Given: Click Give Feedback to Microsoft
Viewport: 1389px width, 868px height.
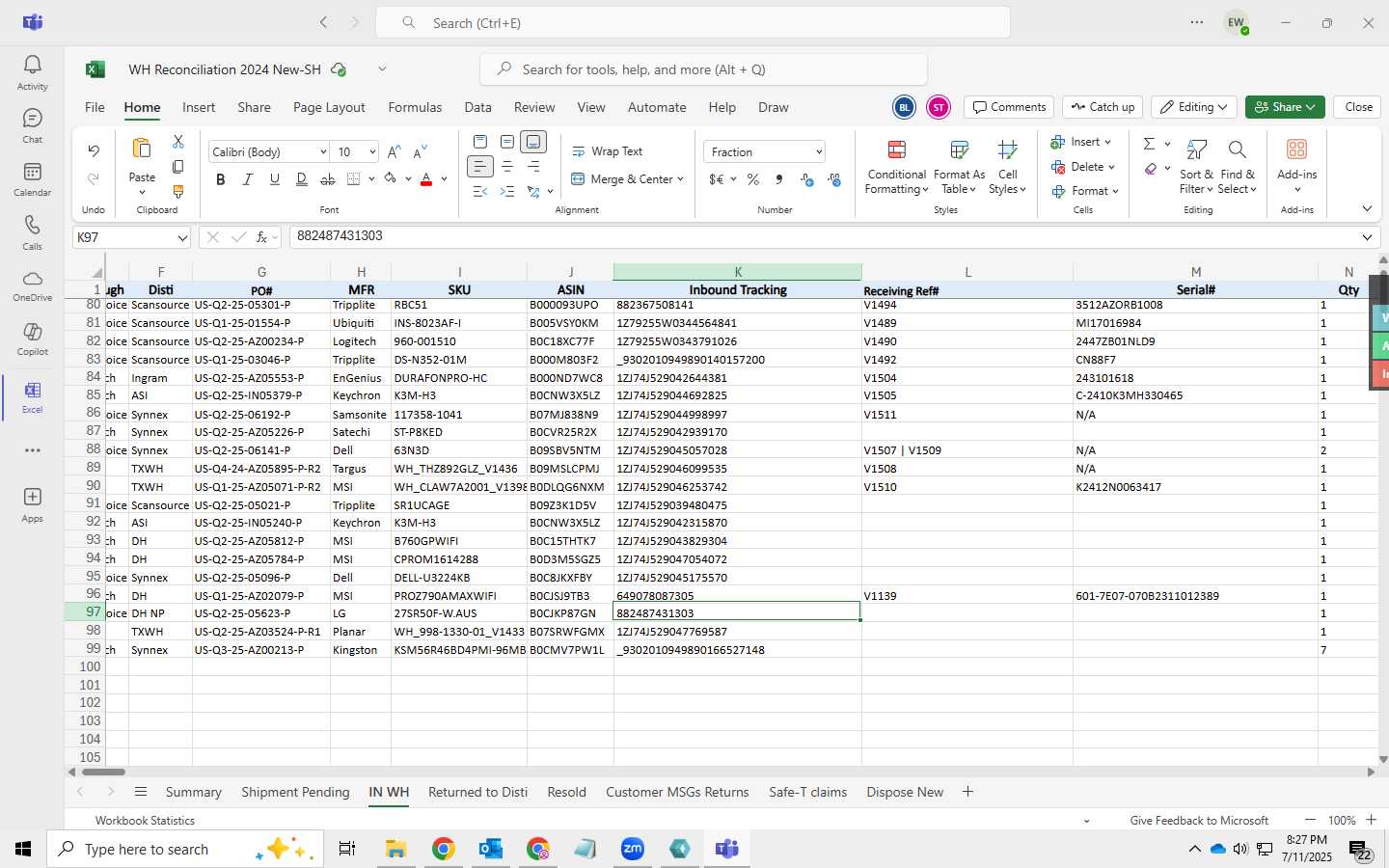Looking at the screenshot, I should tap(1199, 821).
